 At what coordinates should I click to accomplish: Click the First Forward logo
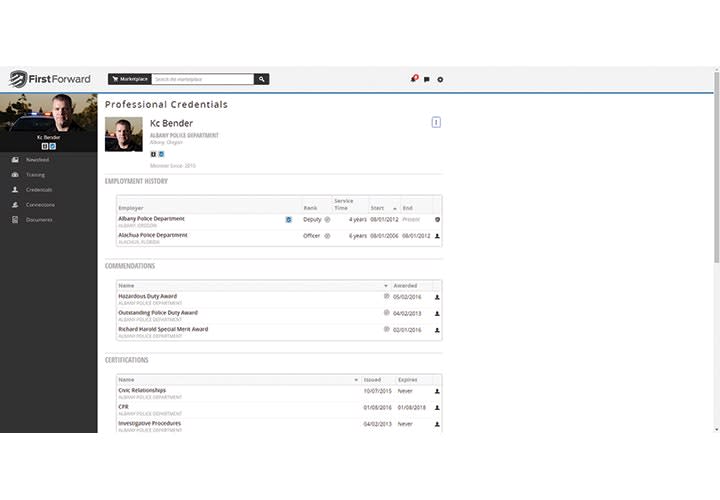[x=50, y=79]
